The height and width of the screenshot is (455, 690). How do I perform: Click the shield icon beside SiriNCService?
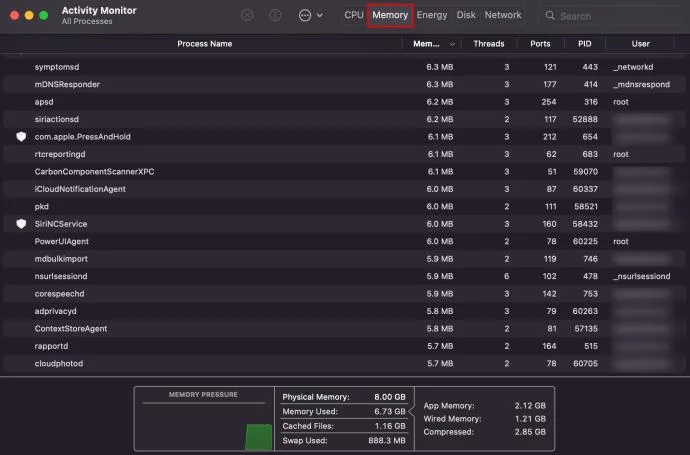tap(21, 224)
